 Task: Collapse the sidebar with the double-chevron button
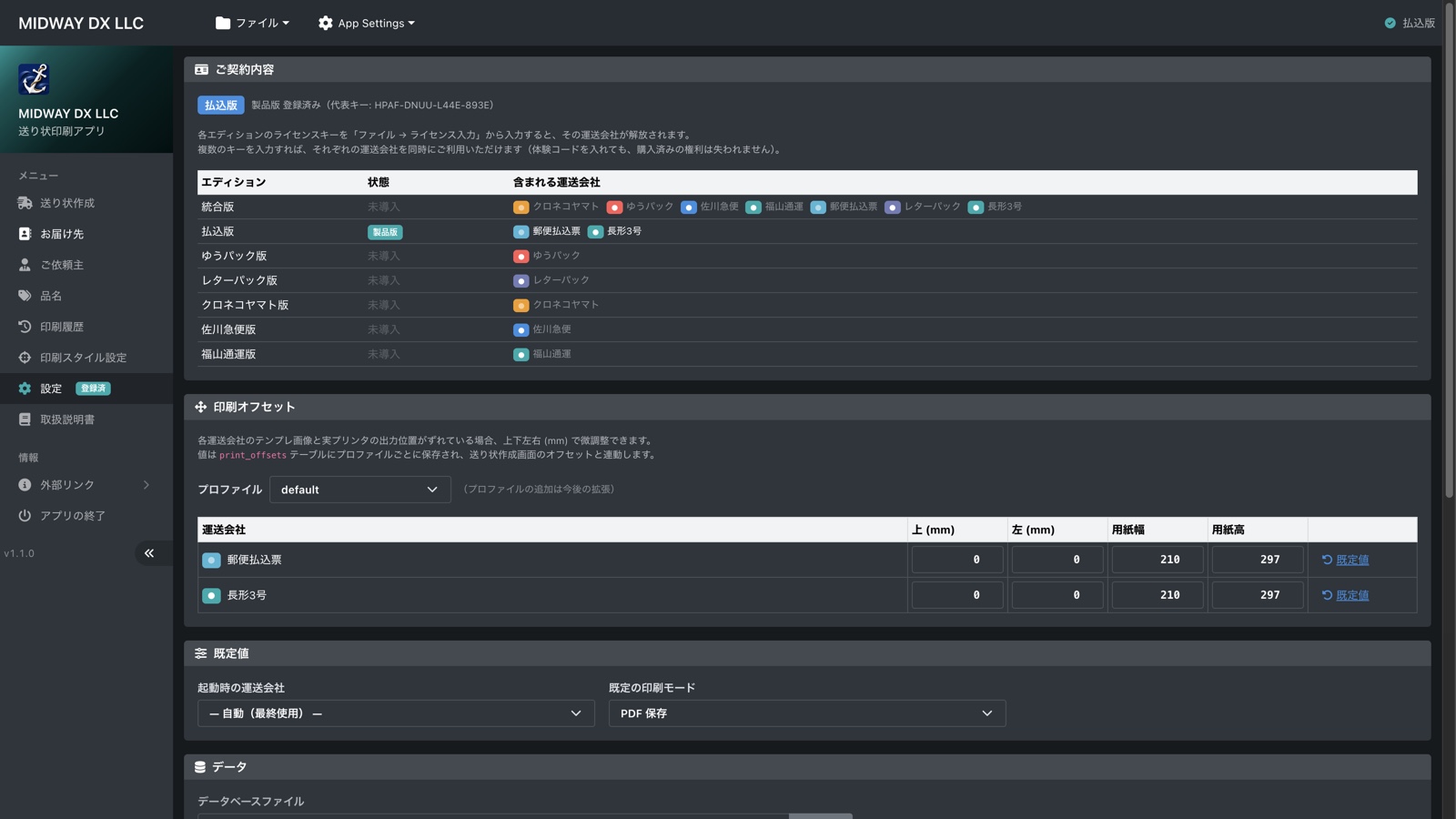point(149,553)
